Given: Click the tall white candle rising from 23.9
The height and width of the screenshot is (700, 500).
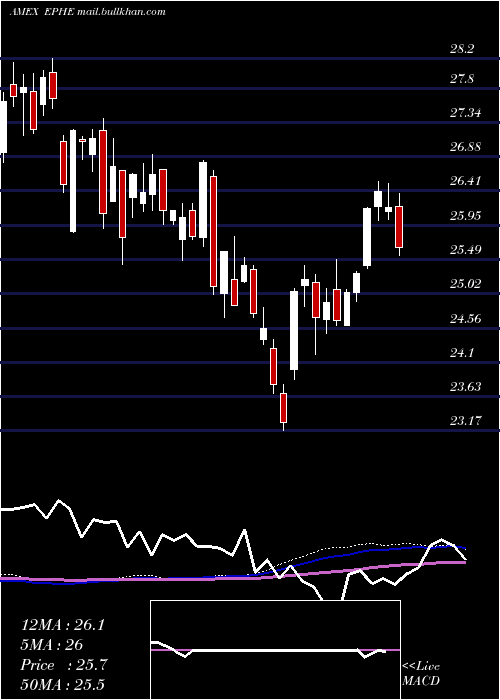Looking at the screenshot, I should pos(294,330).
